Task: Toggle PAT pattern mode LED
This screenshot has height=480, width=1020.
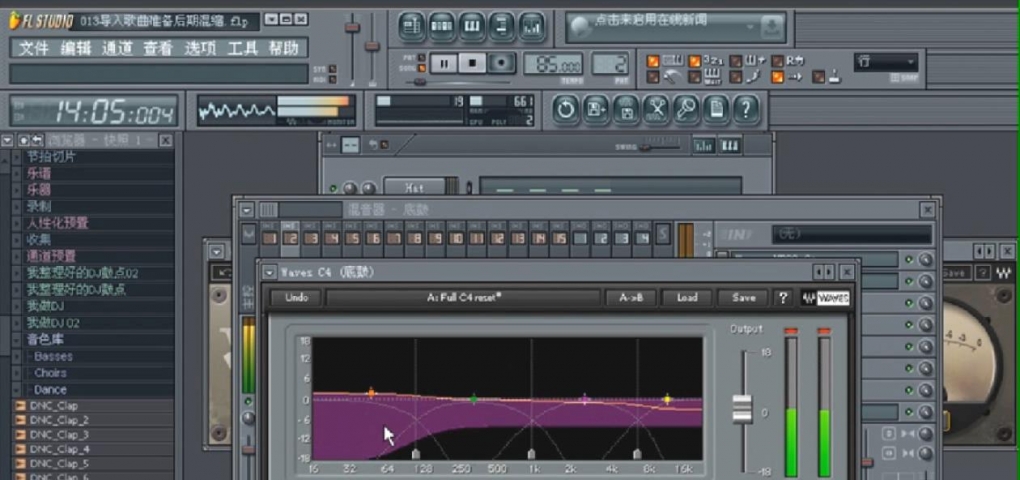Action: [x=422, y=57]
